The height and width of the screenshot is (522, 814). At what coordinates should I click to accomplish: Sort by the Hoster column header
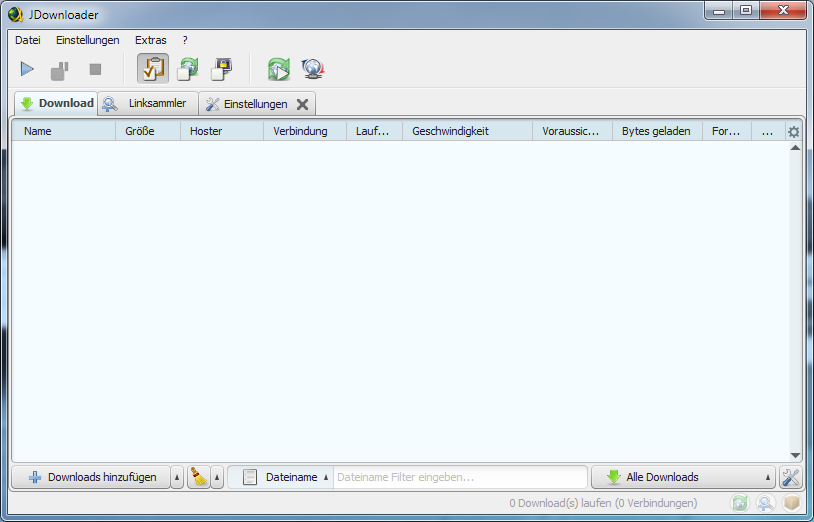[x=222, y=131]
